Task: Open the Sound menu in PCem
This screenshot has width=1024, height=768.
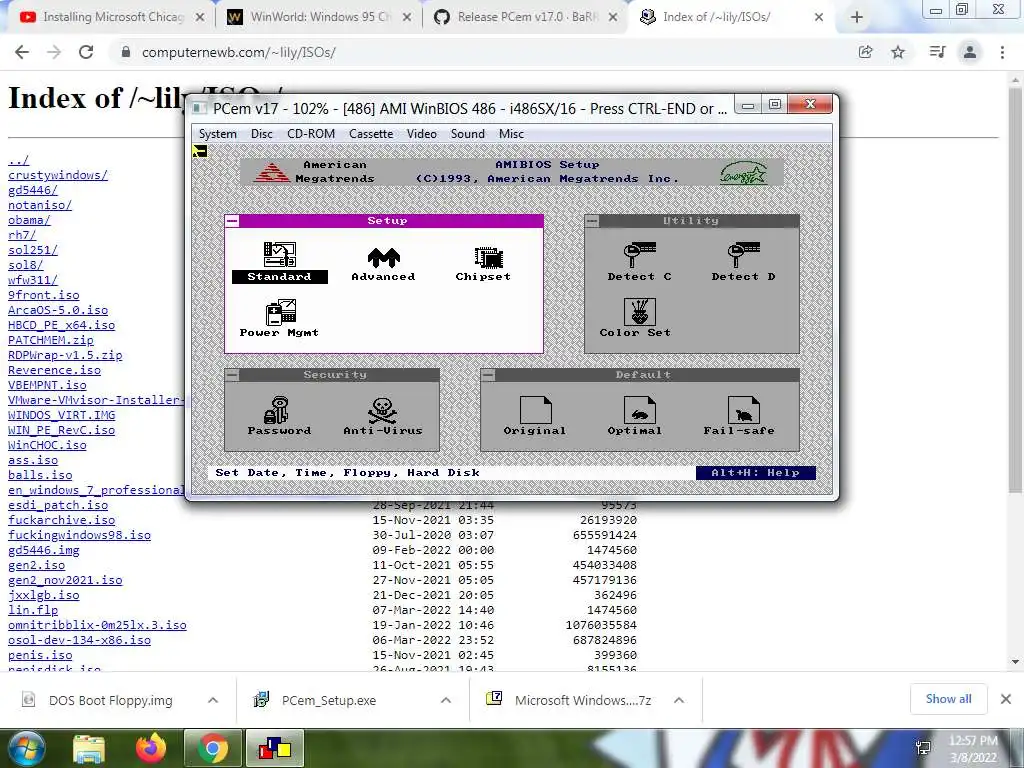Action: click(468, 134)
